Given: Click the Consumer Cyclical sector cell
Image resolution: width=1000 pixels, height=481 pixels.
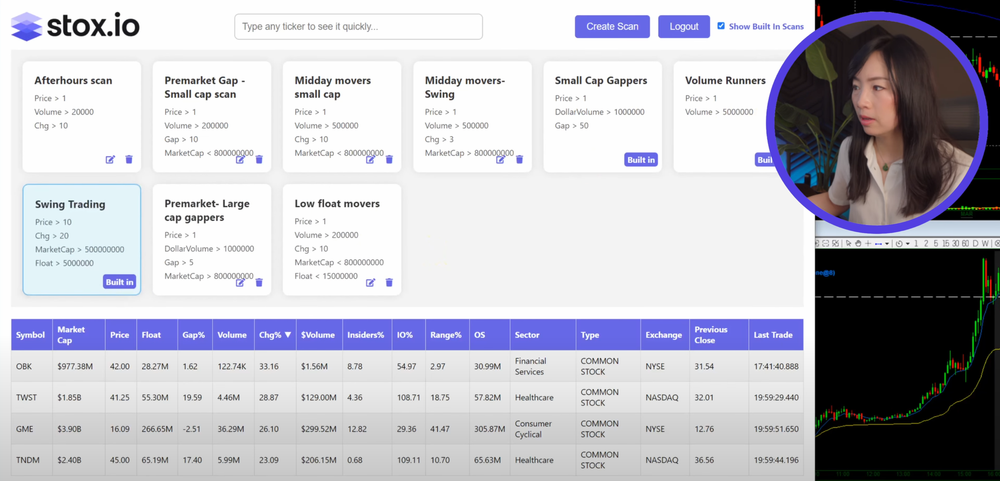Looking at the screenshot, I should click(543, 429).
